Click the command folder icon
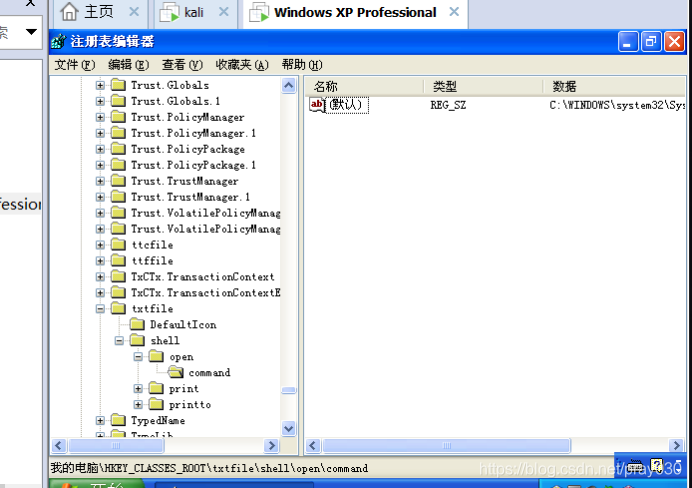 [176, 372]
